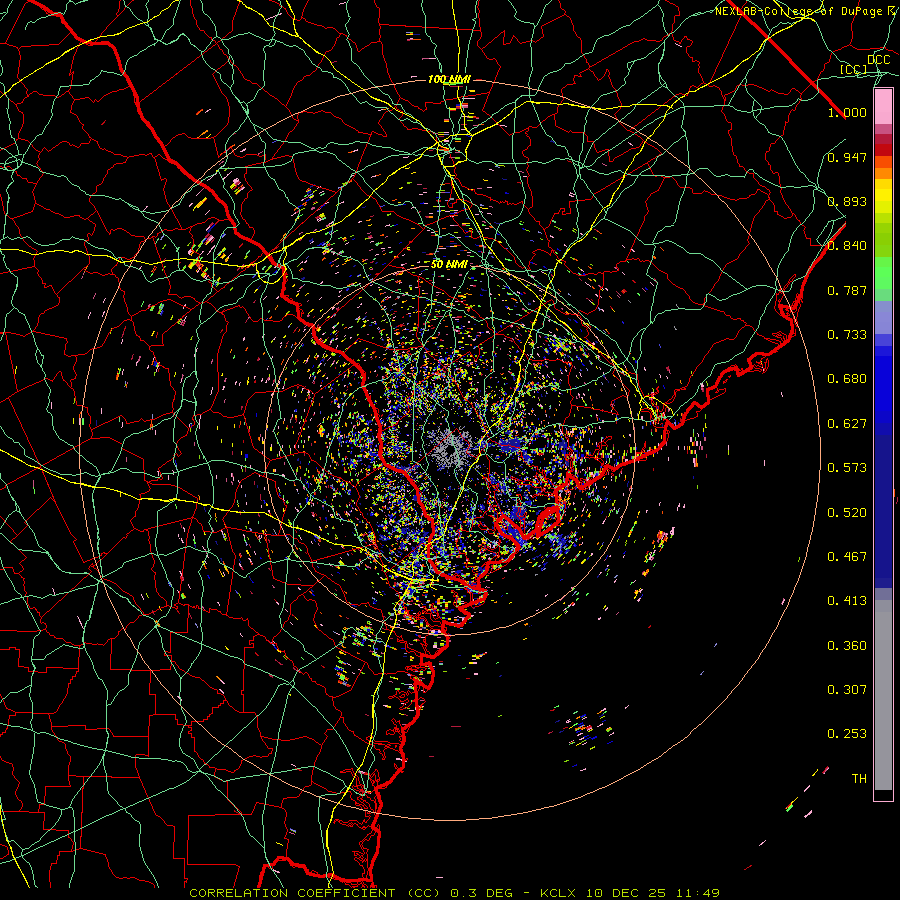Image resolution: width=900 pixels, height=900 pixels.
Task: Click the 0.840 scale value
Action: (847, 246)
